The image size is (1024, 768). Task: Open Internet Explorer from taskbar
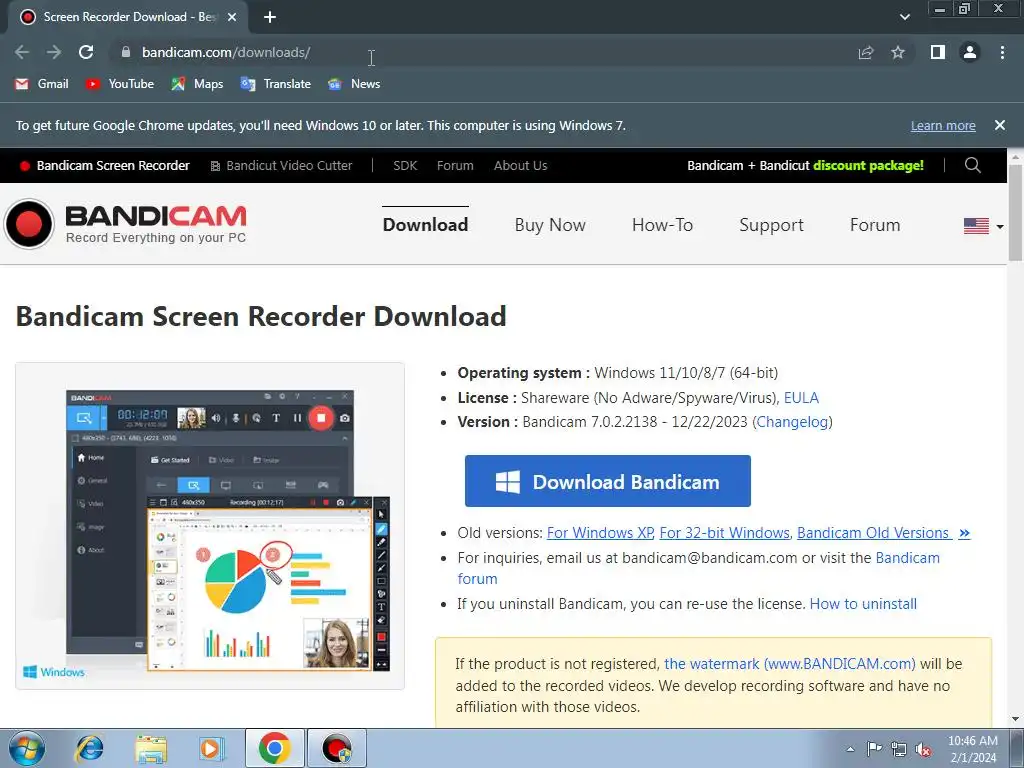(x=89, y=748)
